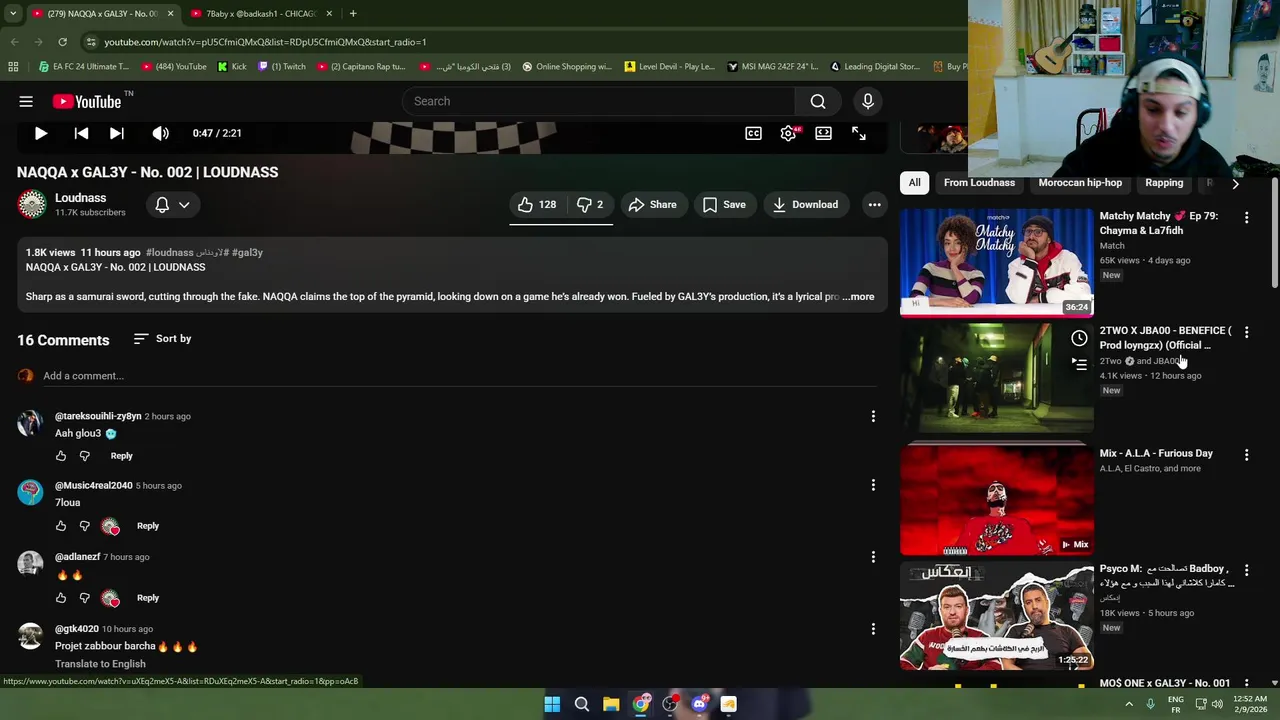Download the video
Image resolution: width=1280 pixels, height=720 pixels.
point(805,204)
